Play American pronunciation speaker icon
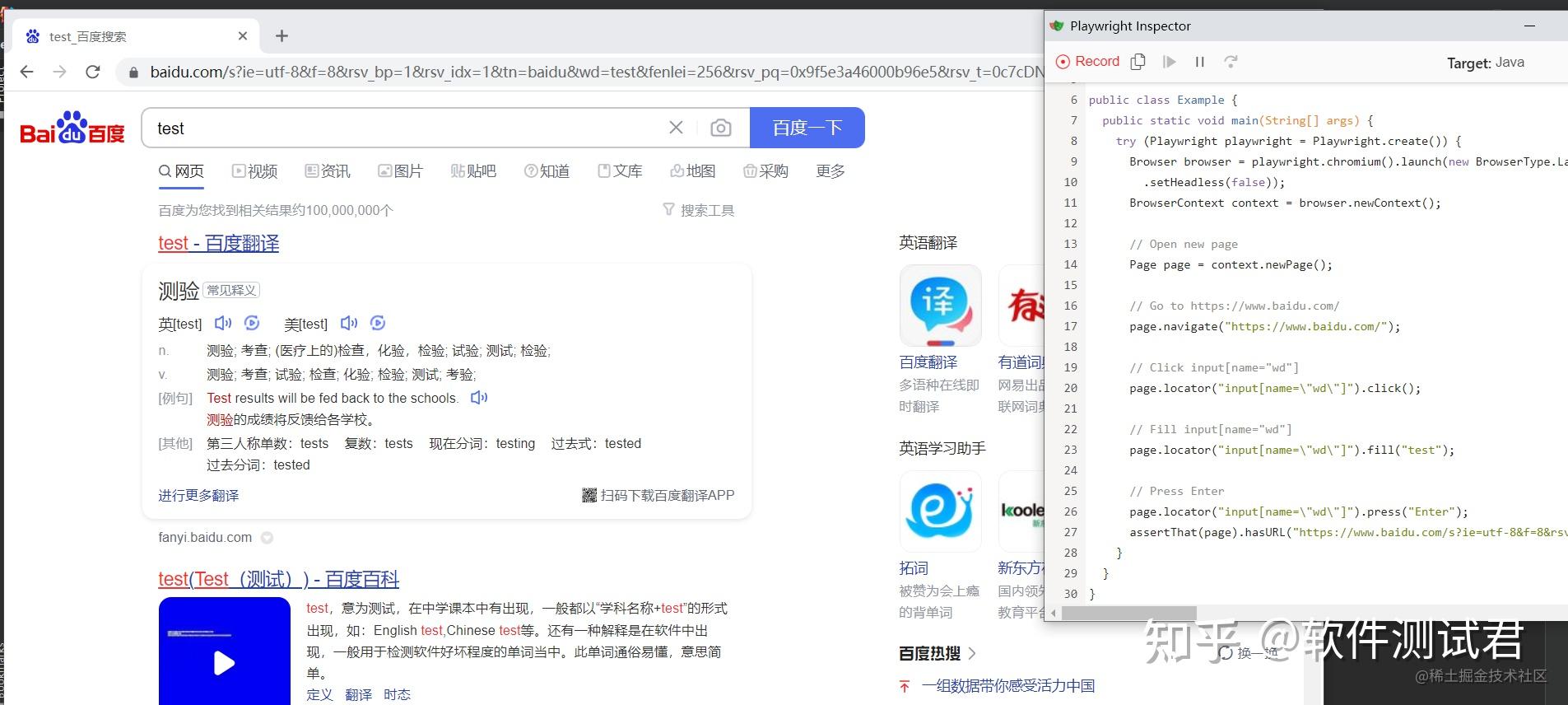 click(x=349, y=323)
